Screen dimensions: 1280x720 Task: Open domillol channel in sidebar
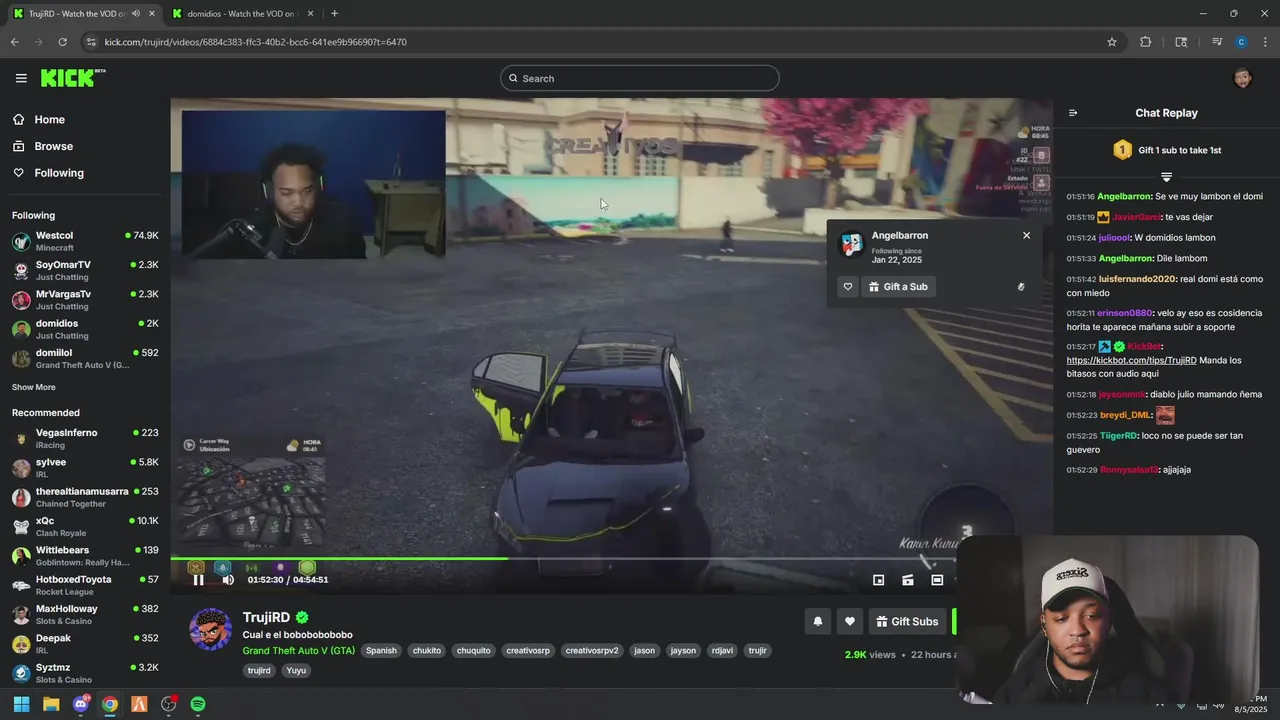tap(85, 358)
